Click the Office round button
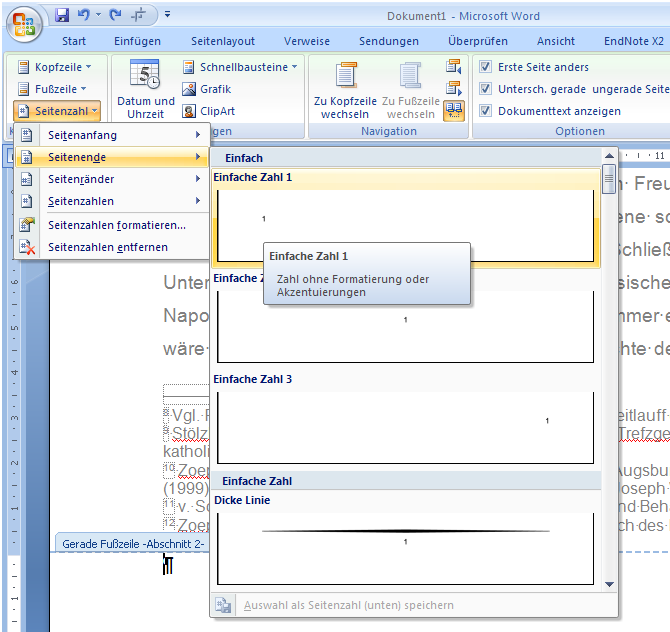Viewport: 670px width, 632px height. [x=24, y=24]
